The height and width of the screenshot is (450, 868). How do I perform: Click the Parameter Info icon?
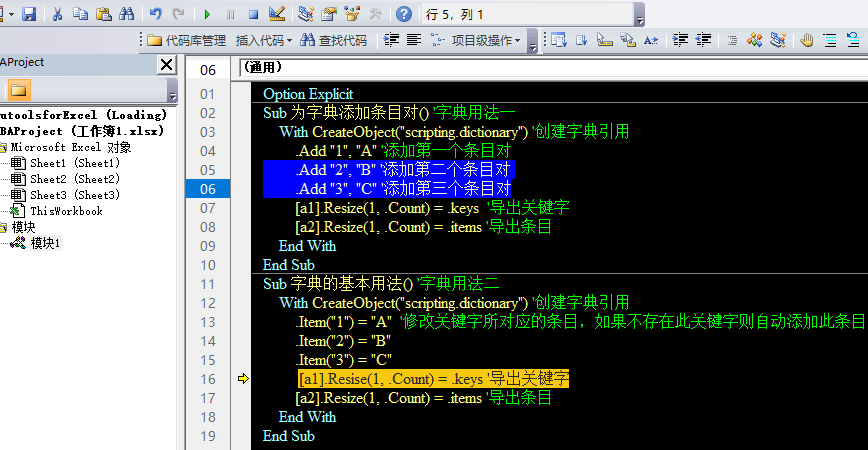point(628,40)
